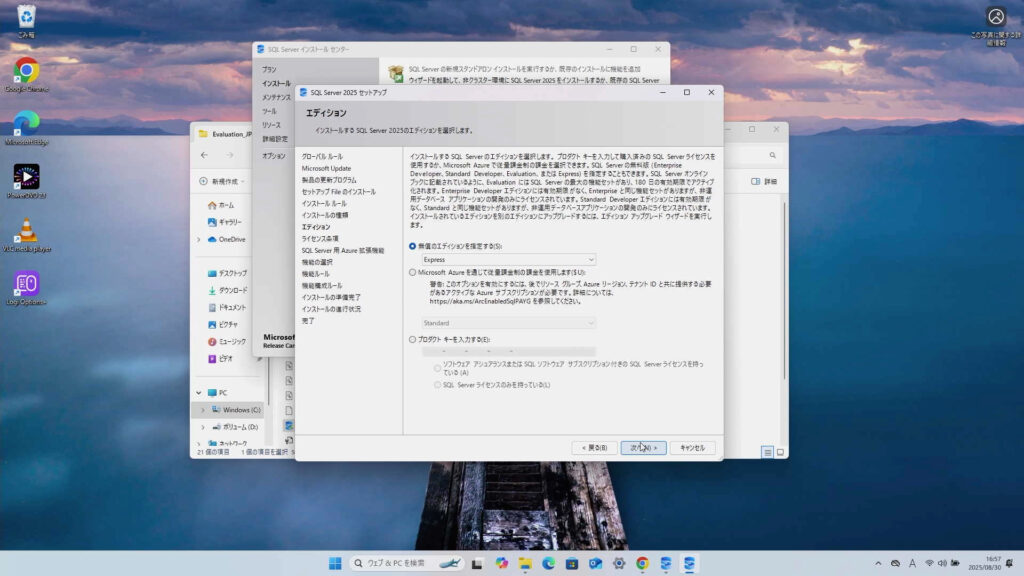Open the notification bell in the taskbar
Image resolution: width=1024 pixels, height=576 pixels.
click(1010, 564)
